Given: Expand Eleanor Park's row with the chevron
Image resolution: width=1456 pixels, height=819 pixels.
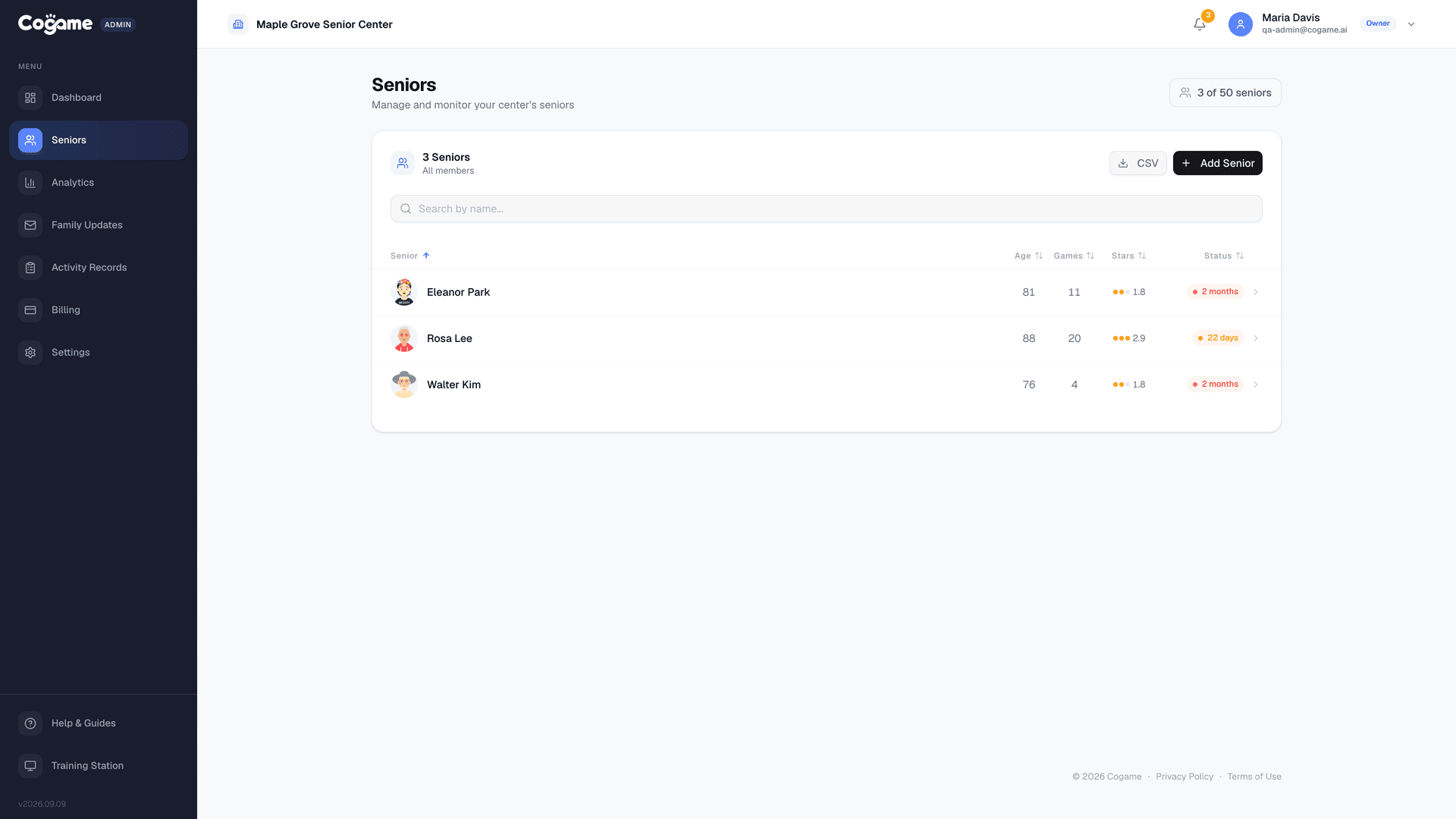Looking at the screenshot, I should 1256,292.
